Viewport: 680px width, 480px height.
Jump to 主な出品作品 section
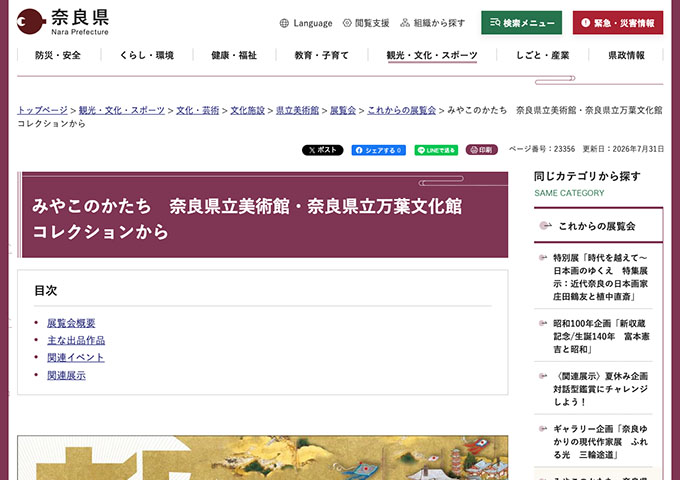coord(76,340)
